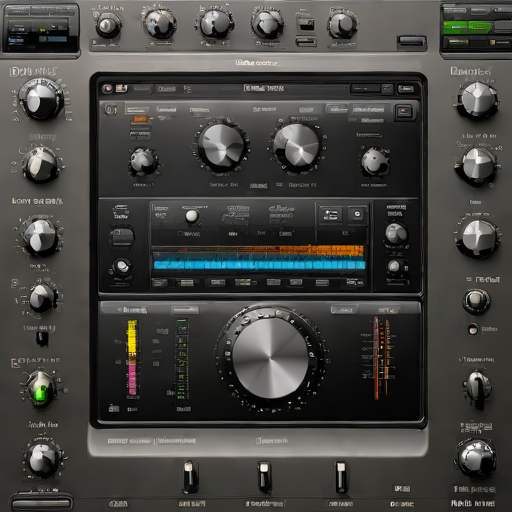Screen dimensions: 512x512
Task: Click the green-lit knob in the left column
Action: coord(41,388)
